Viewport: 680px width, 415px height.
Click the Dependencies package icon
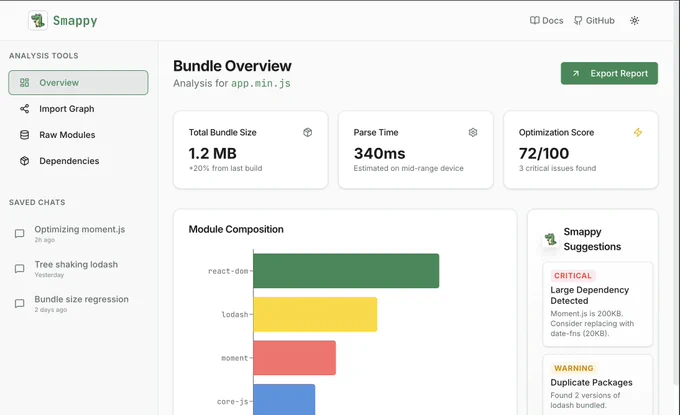click(25, 161)
